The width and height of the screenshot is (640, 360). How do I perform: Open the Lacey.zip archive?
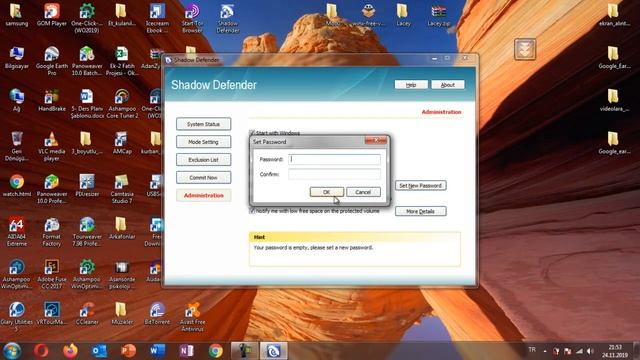pos(438,15)
